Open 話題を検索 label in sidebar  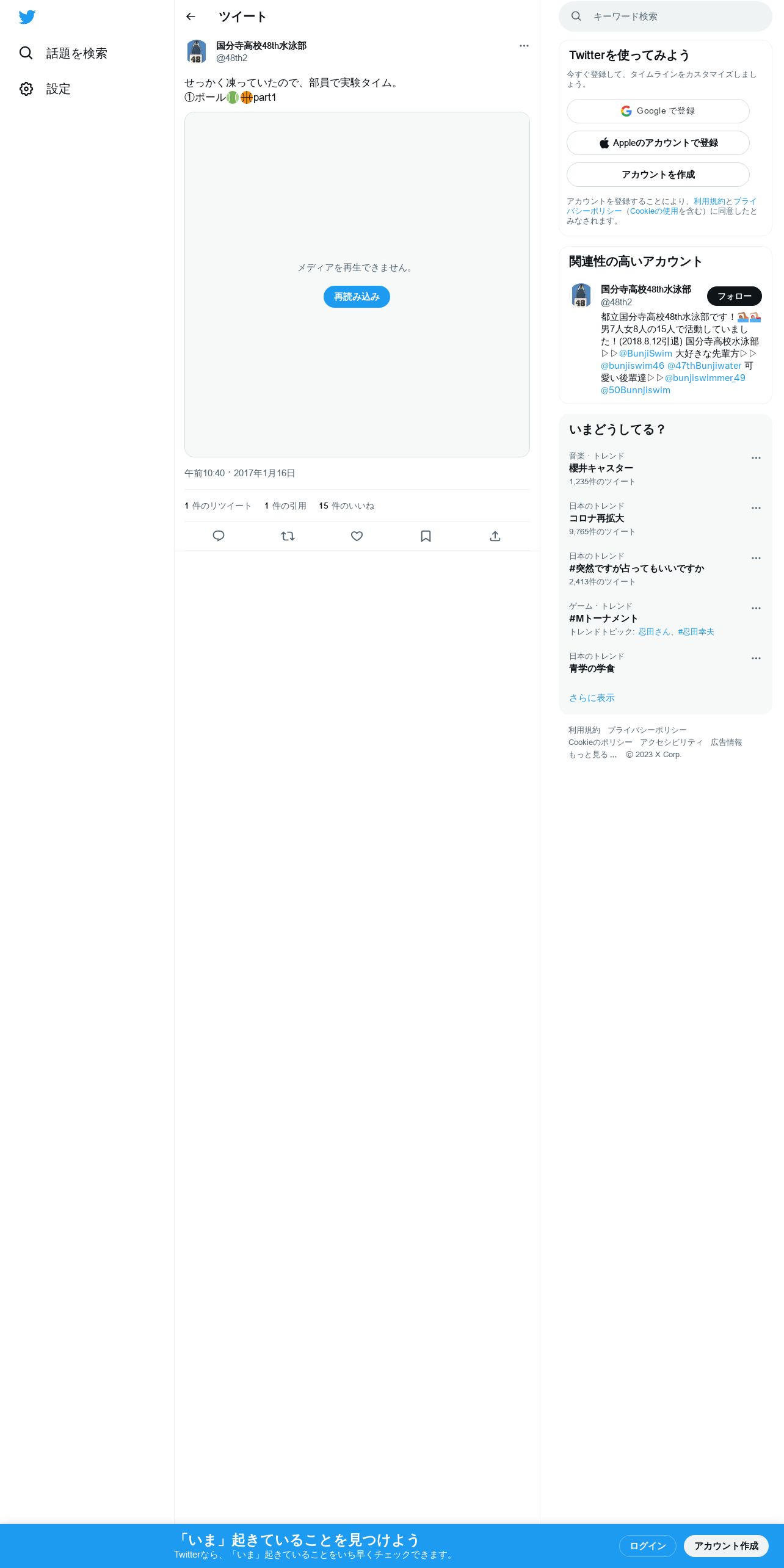coord(77,53)
